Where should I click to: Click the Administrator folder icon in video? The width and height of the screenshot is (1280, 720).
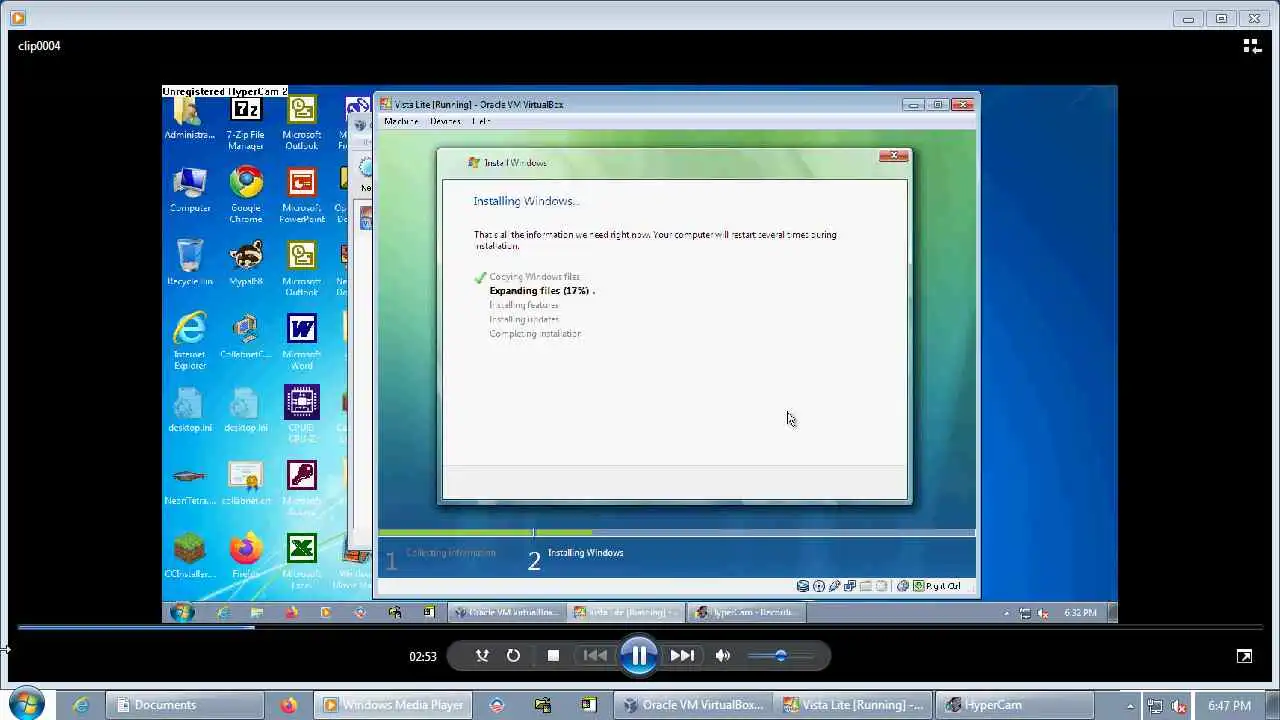click(189, 120)
